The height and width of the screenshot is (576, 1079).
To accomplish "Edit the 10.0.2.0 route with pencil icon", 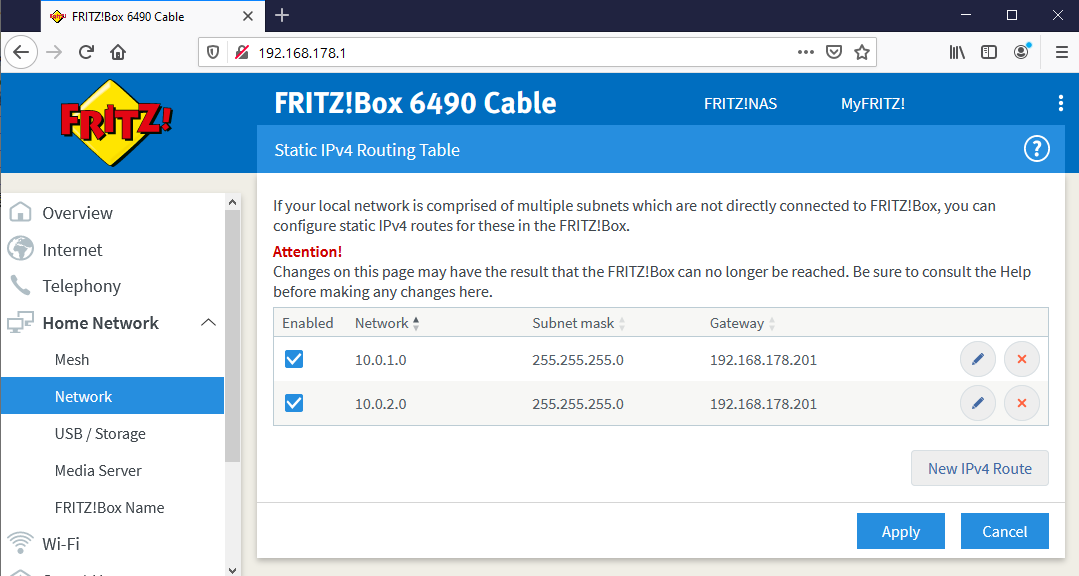I will point(977,403).
